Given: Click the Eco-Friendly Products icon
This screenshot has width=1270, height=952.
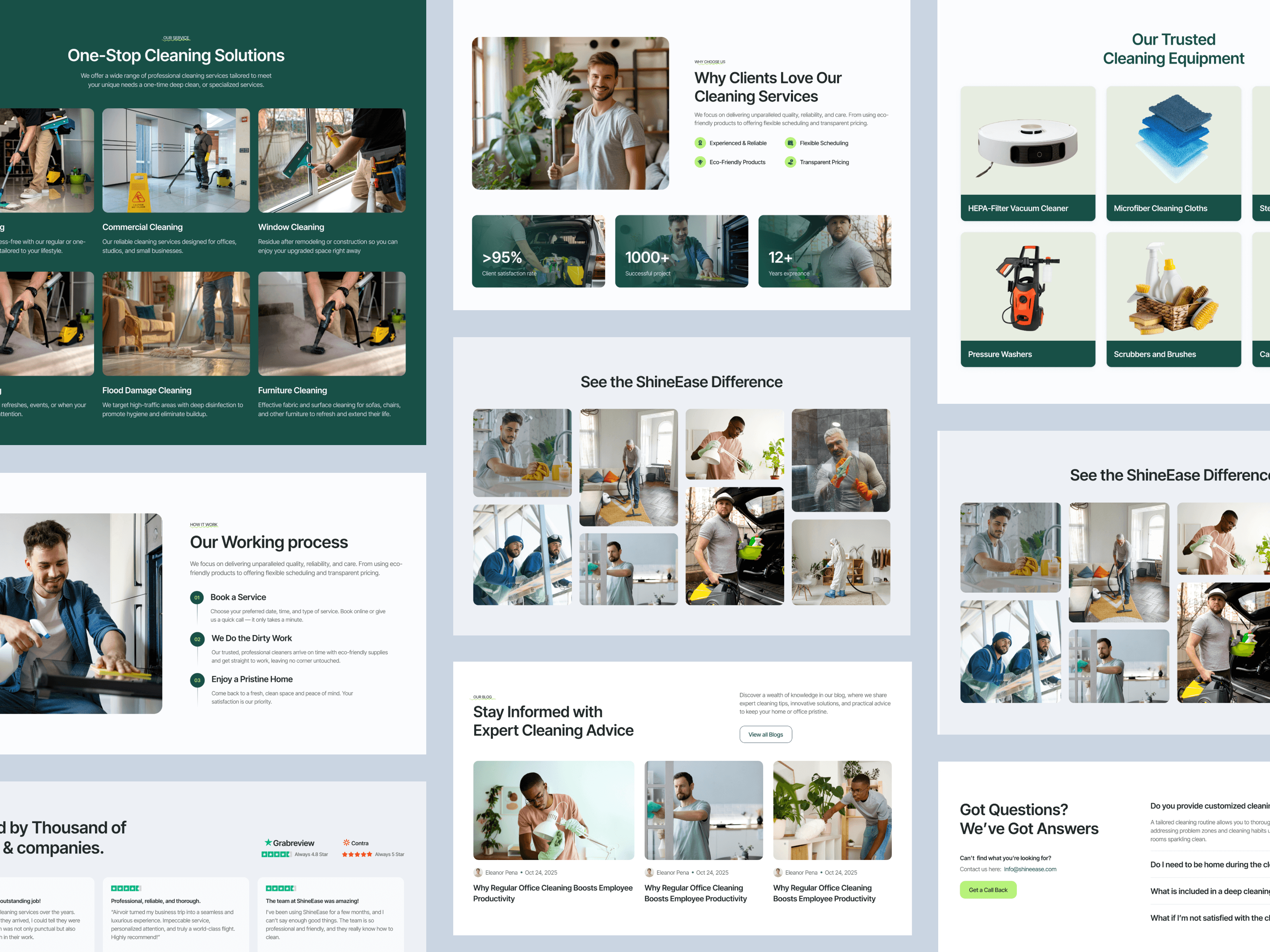Looking at the screenshot, I should click(x=700, y=162).
